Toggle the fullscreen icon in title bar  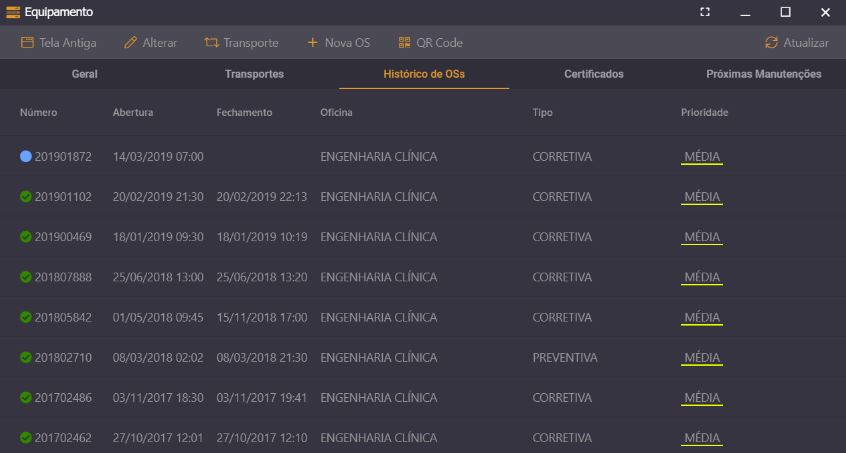click(705, 12)
